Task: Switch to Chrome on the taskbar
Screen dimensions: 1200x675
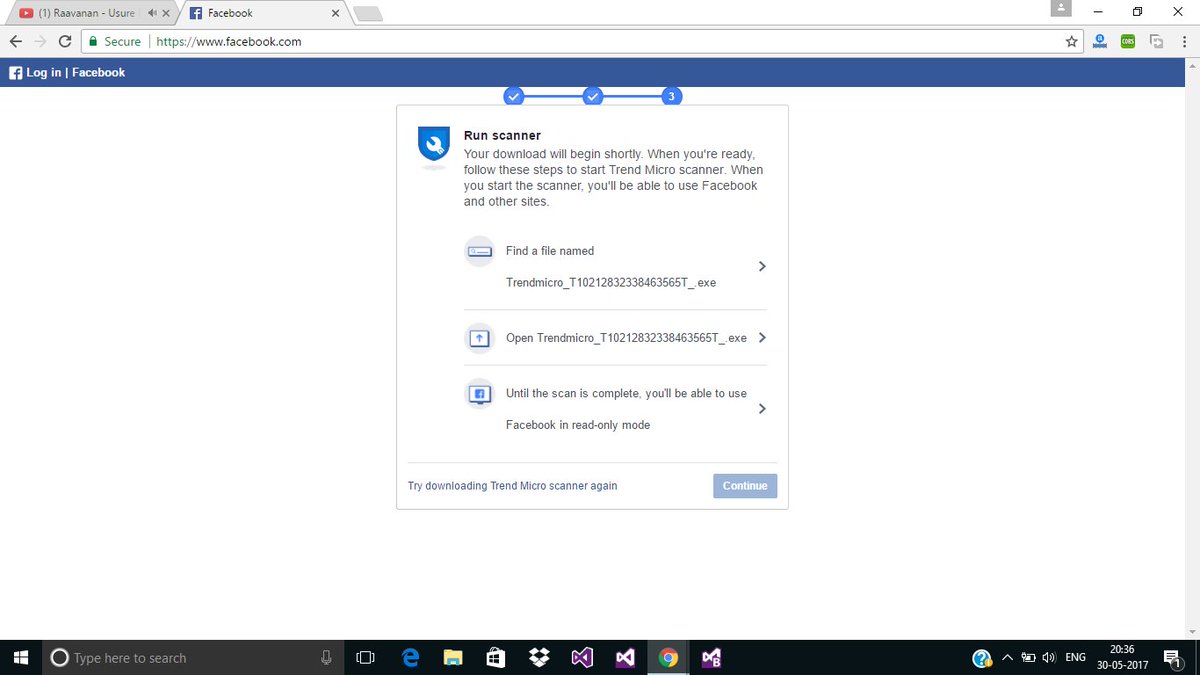Action: click(668, 658)
